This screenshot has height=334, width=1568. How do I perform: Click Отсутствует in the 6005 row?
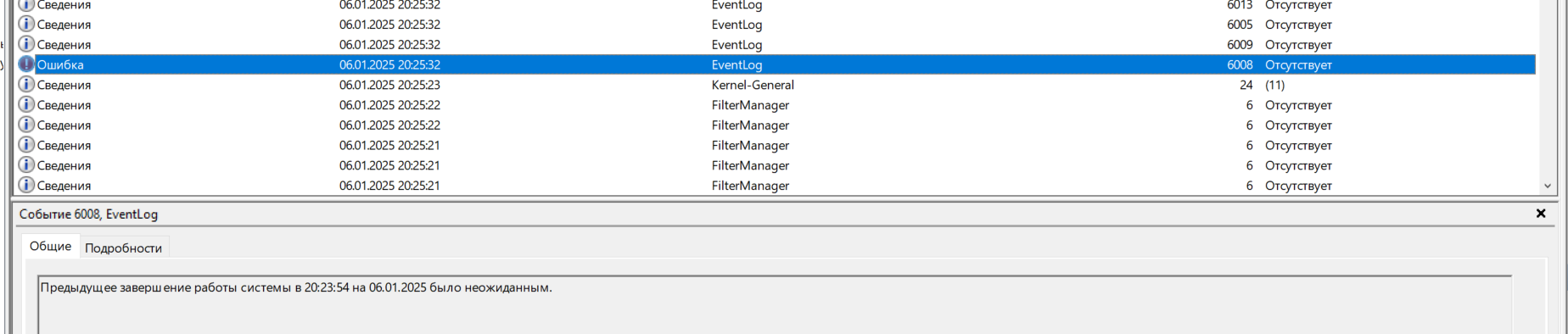[x=1298, y=25]
